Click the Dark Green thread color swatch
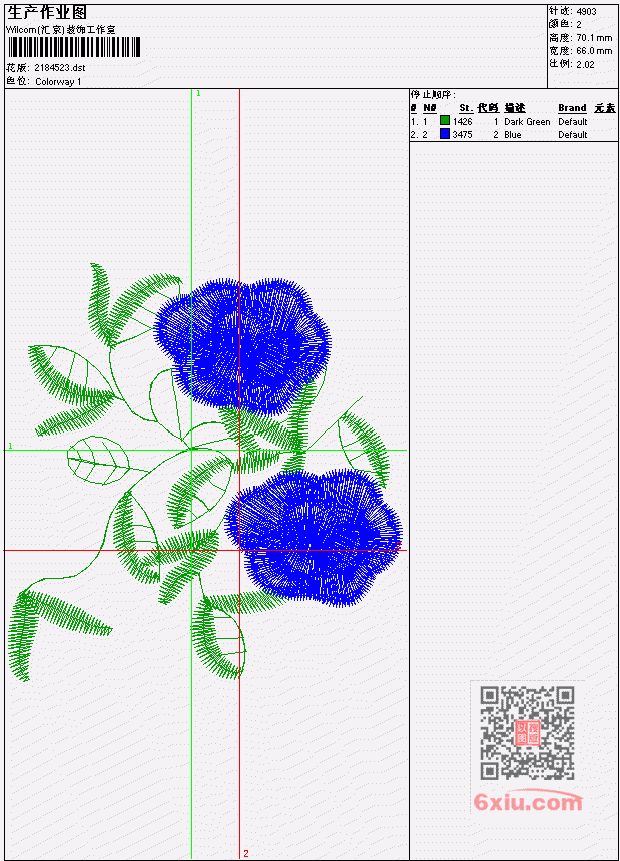The image size is (620, 861). (x=445, y=121)
